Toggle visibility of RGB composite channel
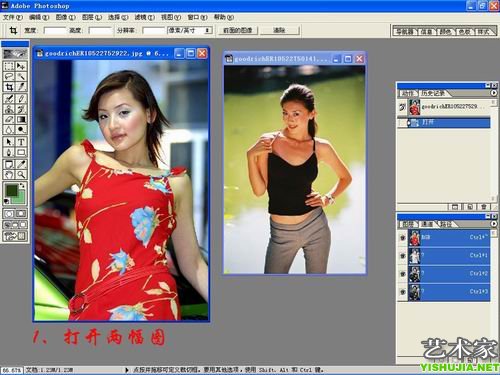The image size is (500, 375). pos(402,238)
